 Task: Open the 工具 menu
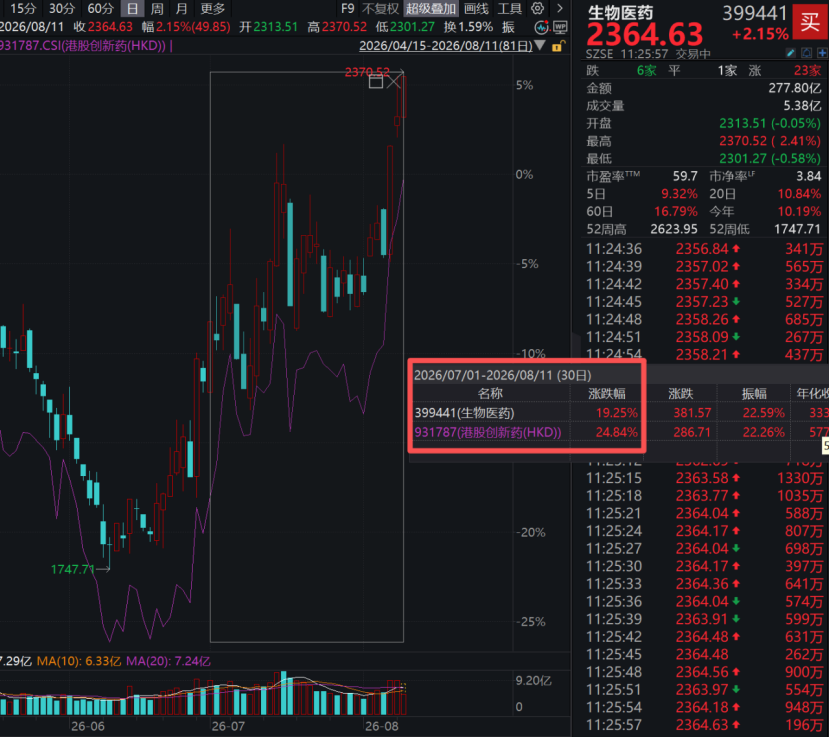click(x=510, y=8)
